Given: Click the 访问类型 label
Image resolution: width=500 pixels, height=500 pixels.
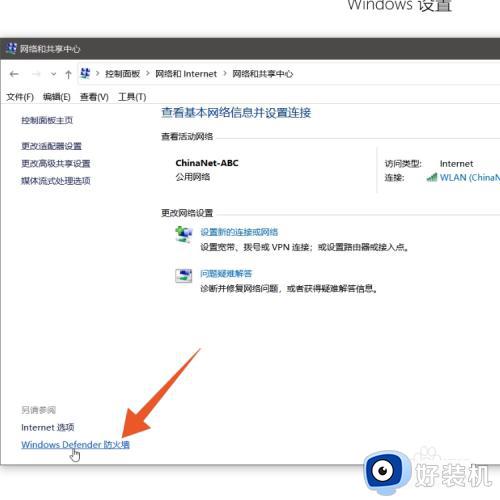Looking at the screenshot, I should pyautogui.click(x=403, y=164).
